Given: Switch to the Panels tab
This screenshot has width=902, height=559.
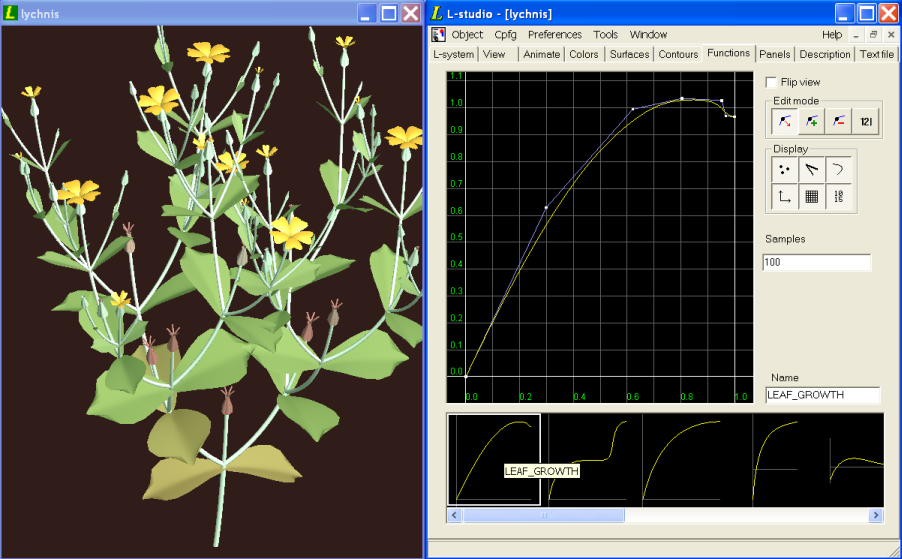Looking at the screenshot, I should tap(774, 54).
